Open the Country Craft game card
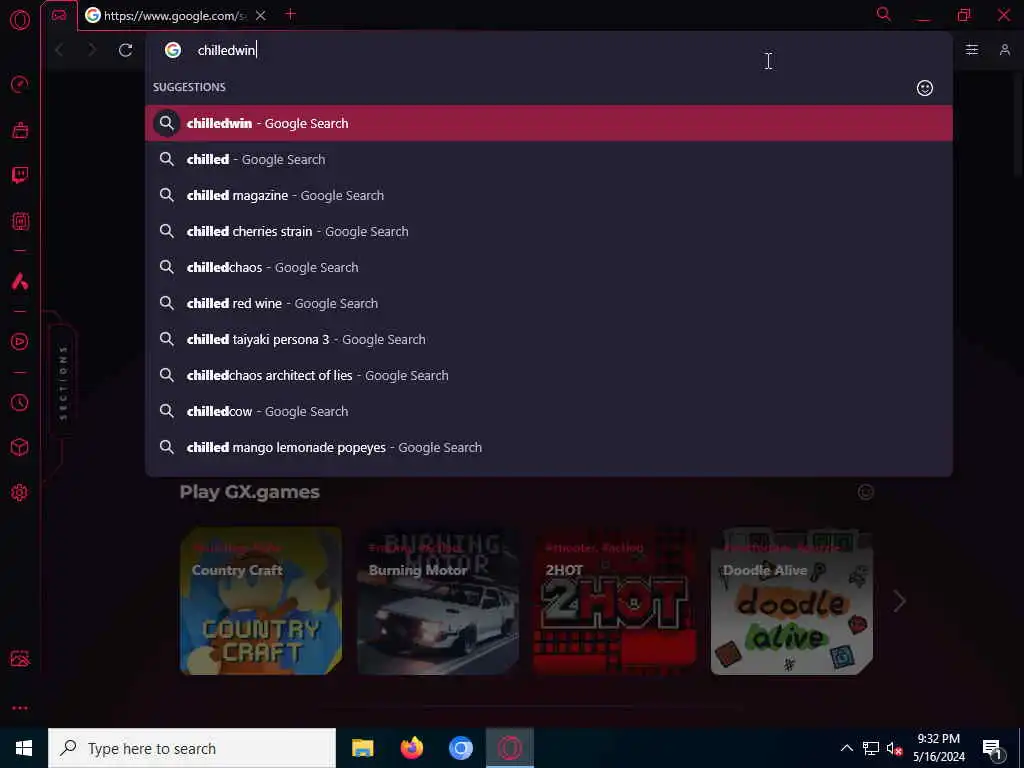 [x=261, y=601]
